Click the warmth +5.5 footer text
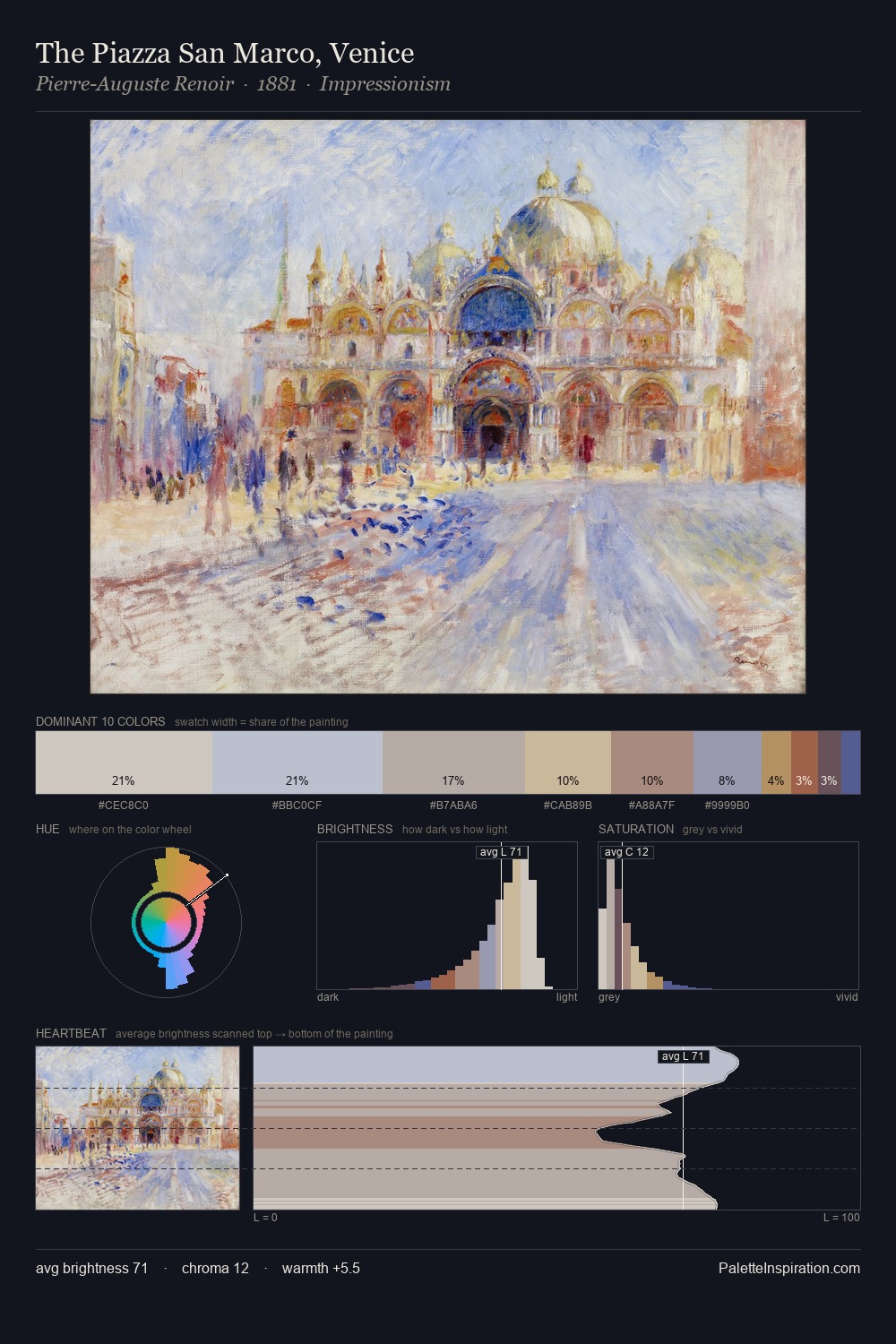This screenshot has height=1344, width=896. coord(321,1268)
